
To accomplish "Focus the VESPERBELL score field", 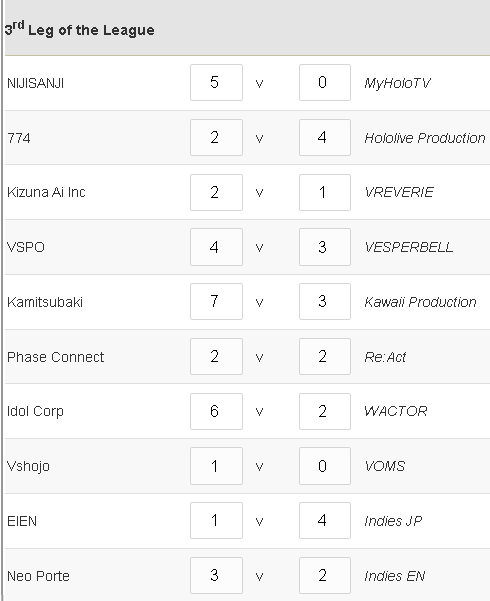I will point(325,247).
